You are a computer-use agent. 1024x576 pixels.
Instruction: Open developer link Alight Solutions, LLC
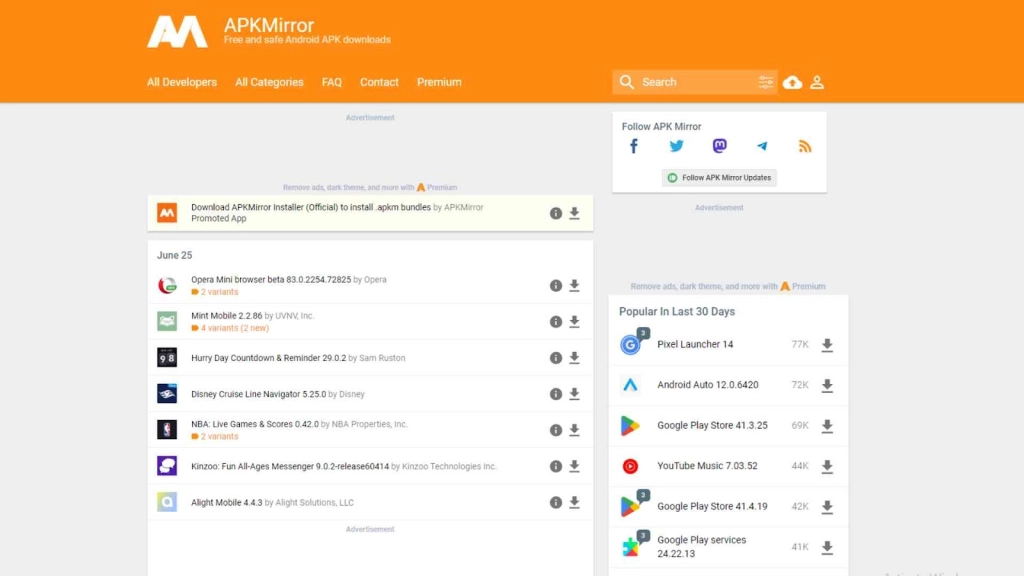(x=315, y=503)
